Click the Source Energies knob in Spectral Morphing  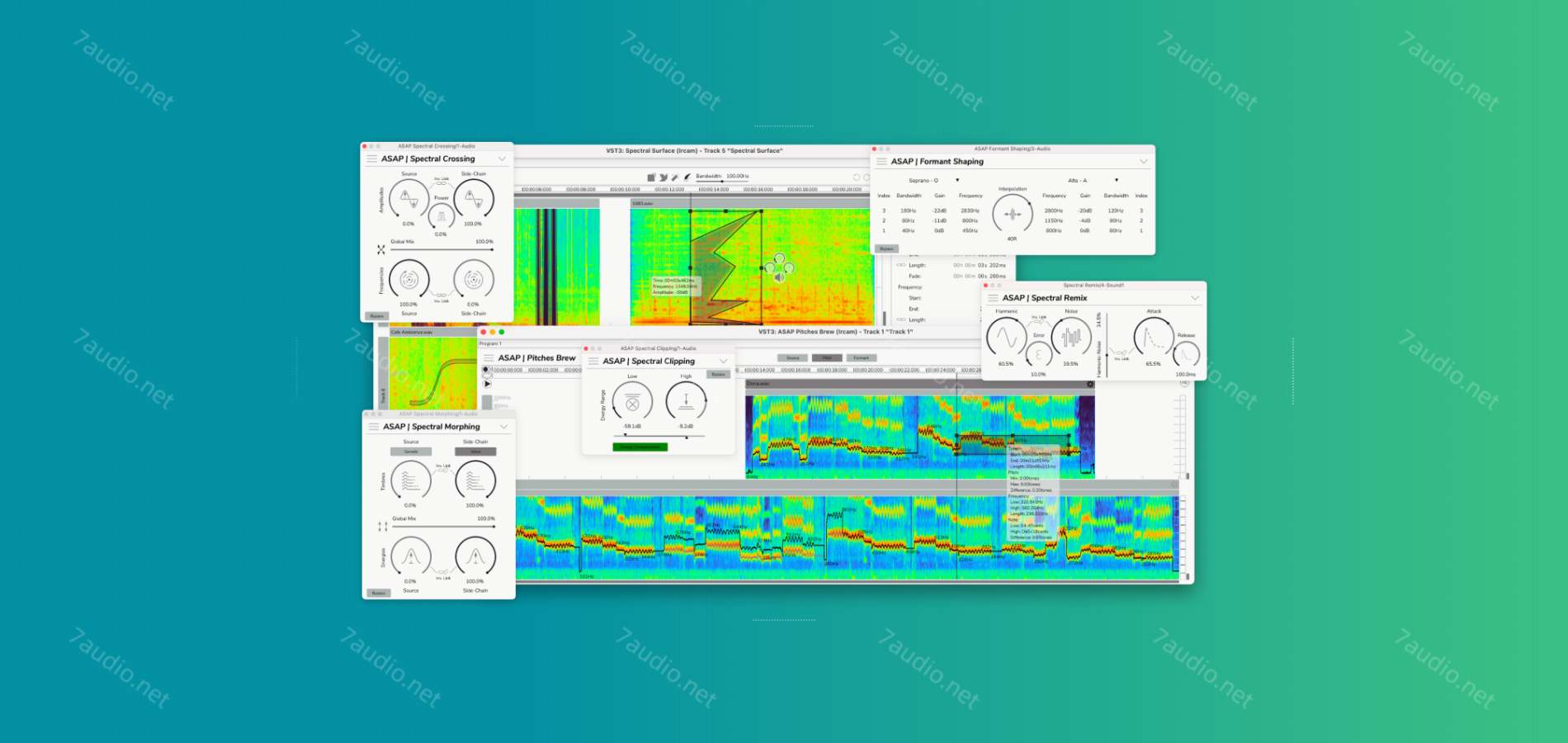(x=410, y=556)
